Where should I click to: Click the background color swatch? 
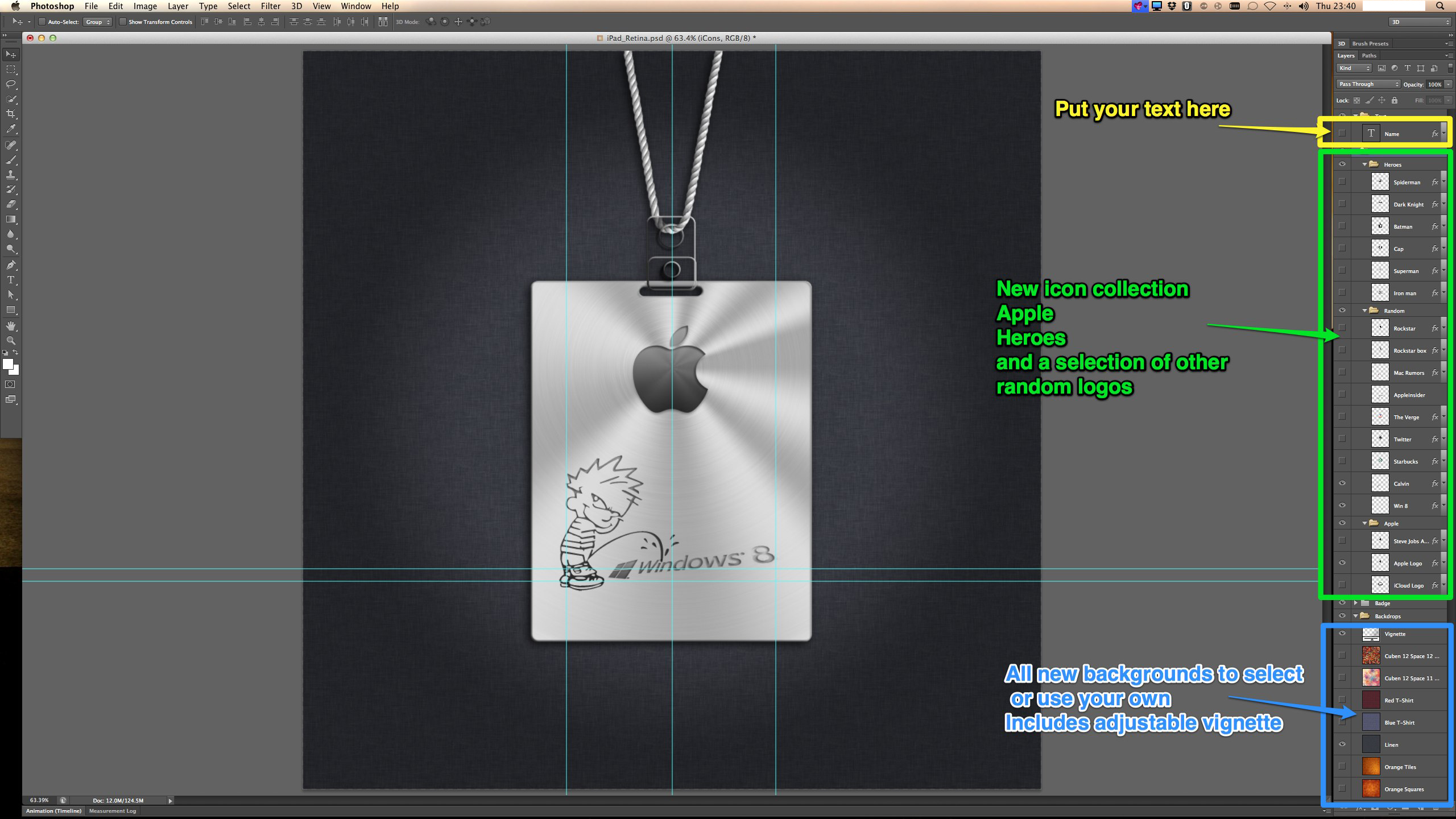click(x=15, y=371)
